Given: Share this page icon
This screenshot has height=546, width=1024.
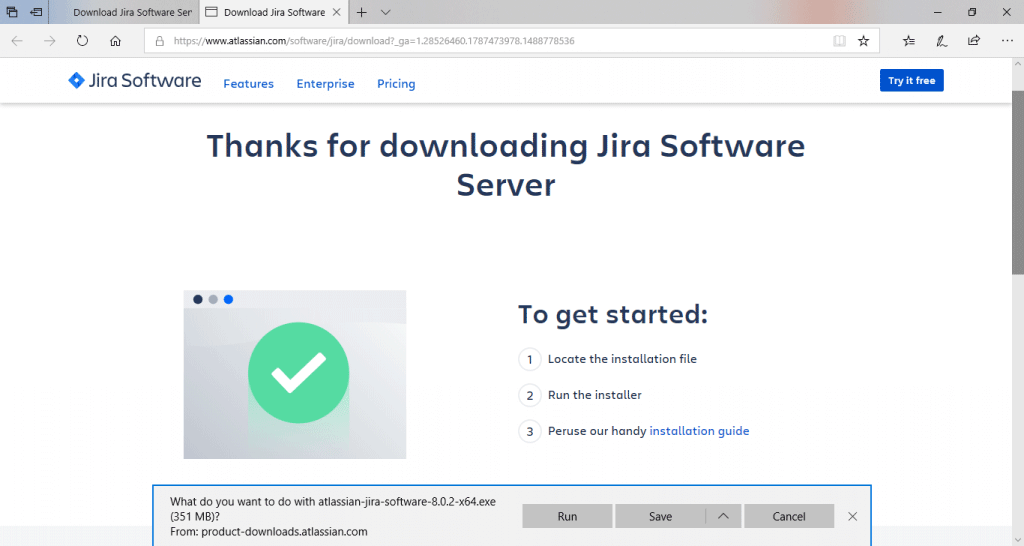Looking at the screenshot, I should coord(974,40).
